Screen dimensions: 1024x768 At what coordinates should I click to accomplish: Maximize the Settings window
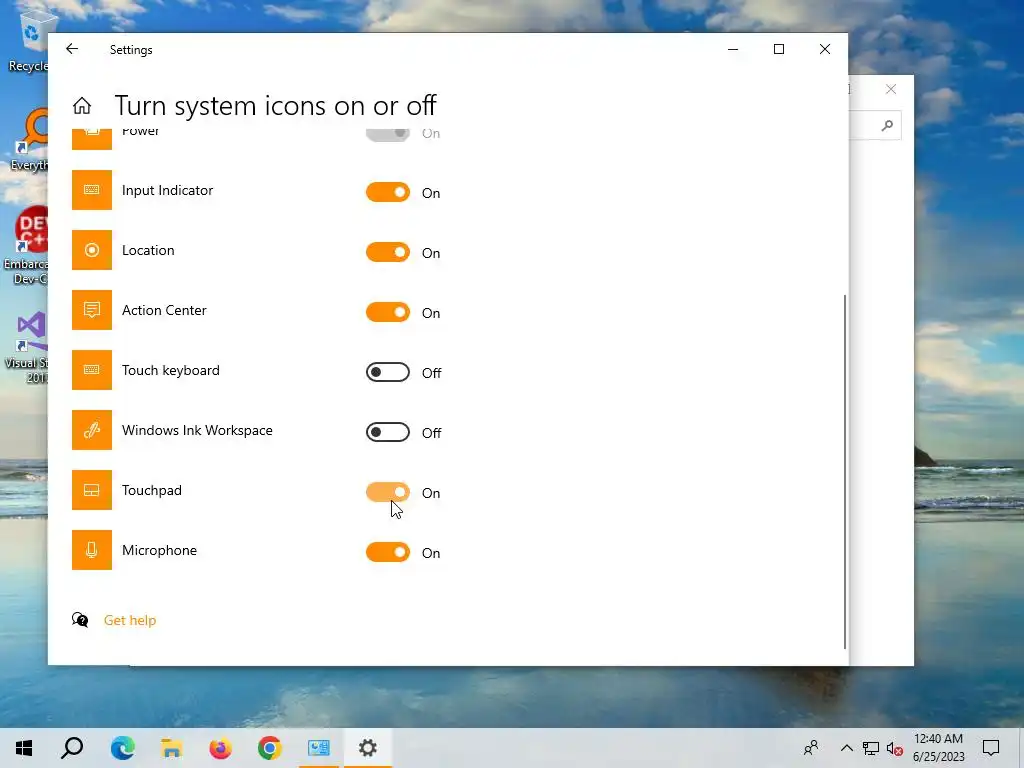(778, 49)
